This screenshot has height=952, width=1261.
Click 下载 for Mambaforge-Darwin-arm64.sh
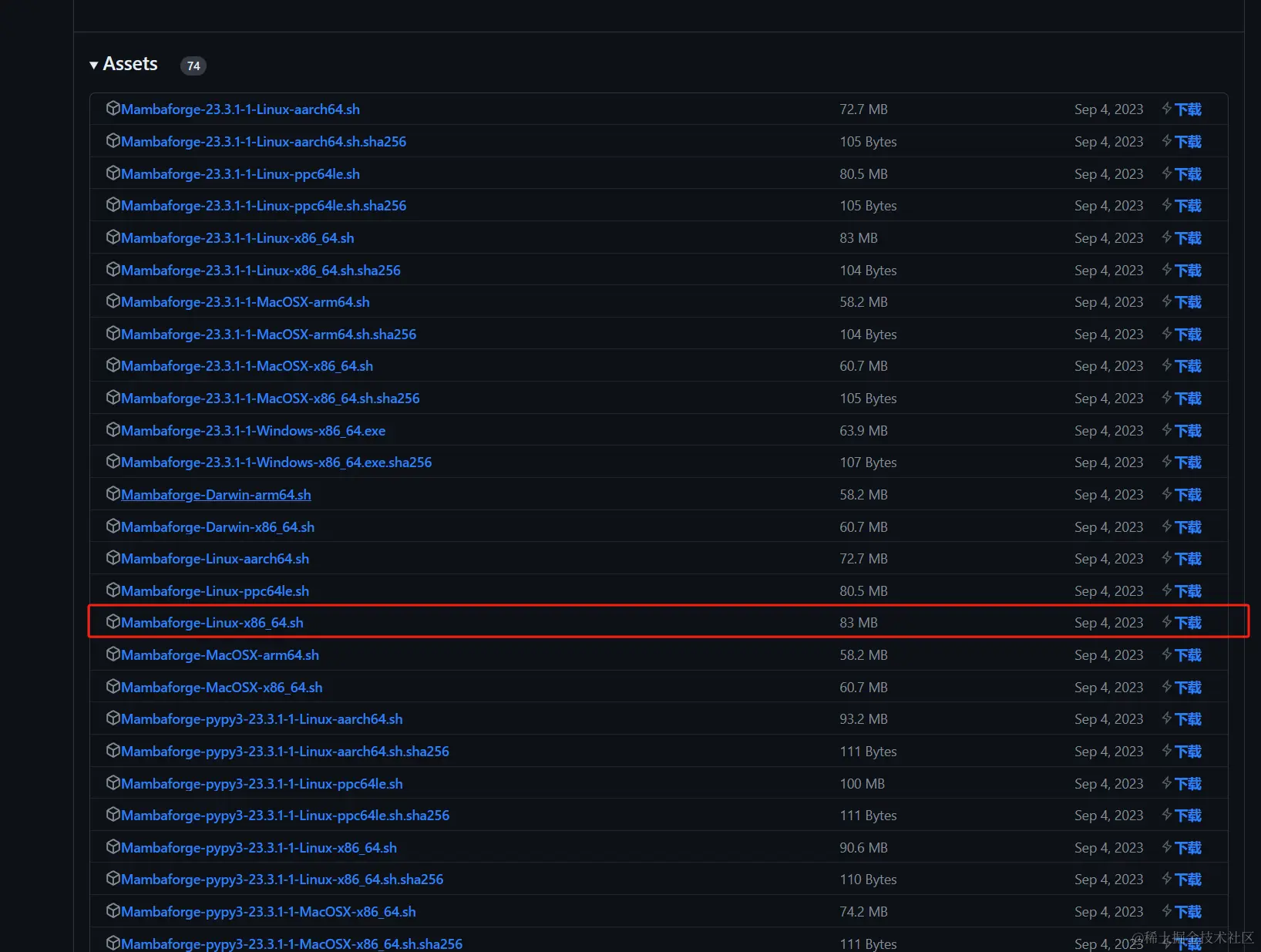[x=1188, y=495]
